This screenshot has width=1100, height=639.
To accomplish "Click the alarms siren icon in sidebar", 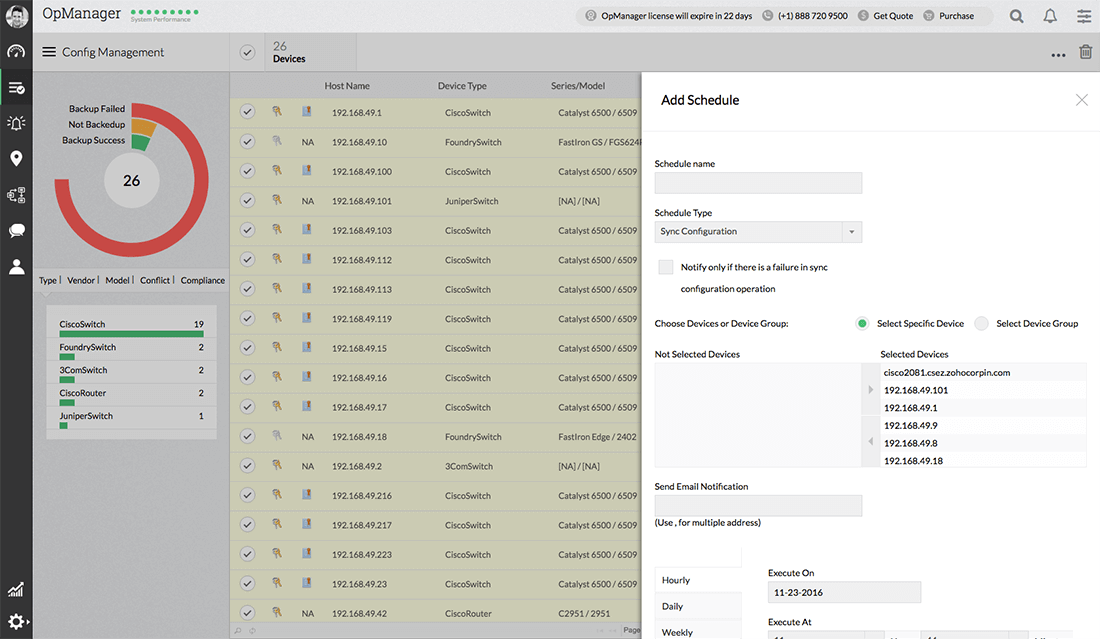I will pyautogui.click(x=16, y=123).
